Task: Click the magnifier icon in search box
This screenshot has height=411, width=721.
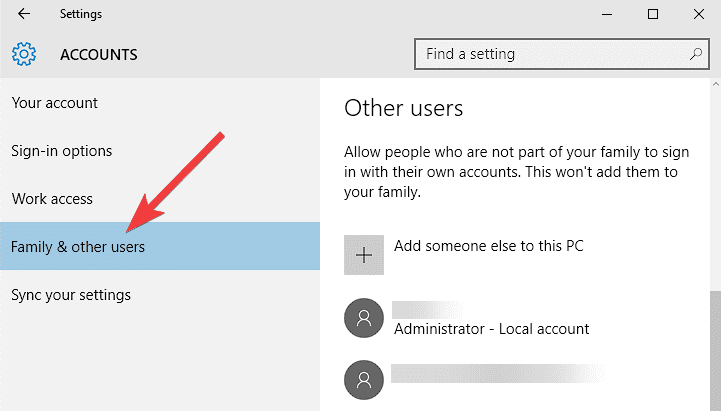Action: click(x=696, y=53)
